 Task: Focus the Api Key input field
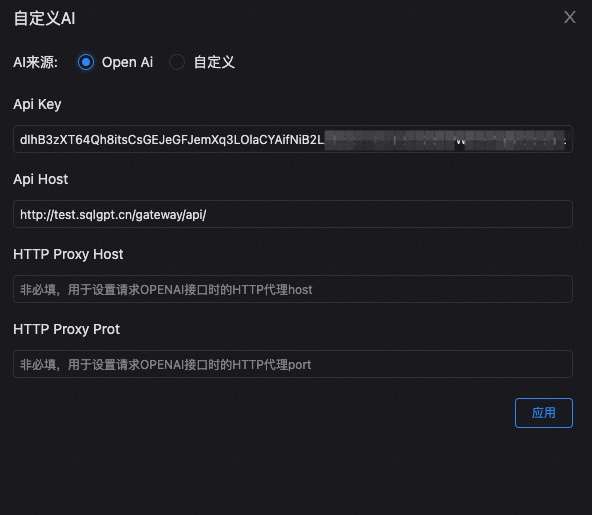293,139
